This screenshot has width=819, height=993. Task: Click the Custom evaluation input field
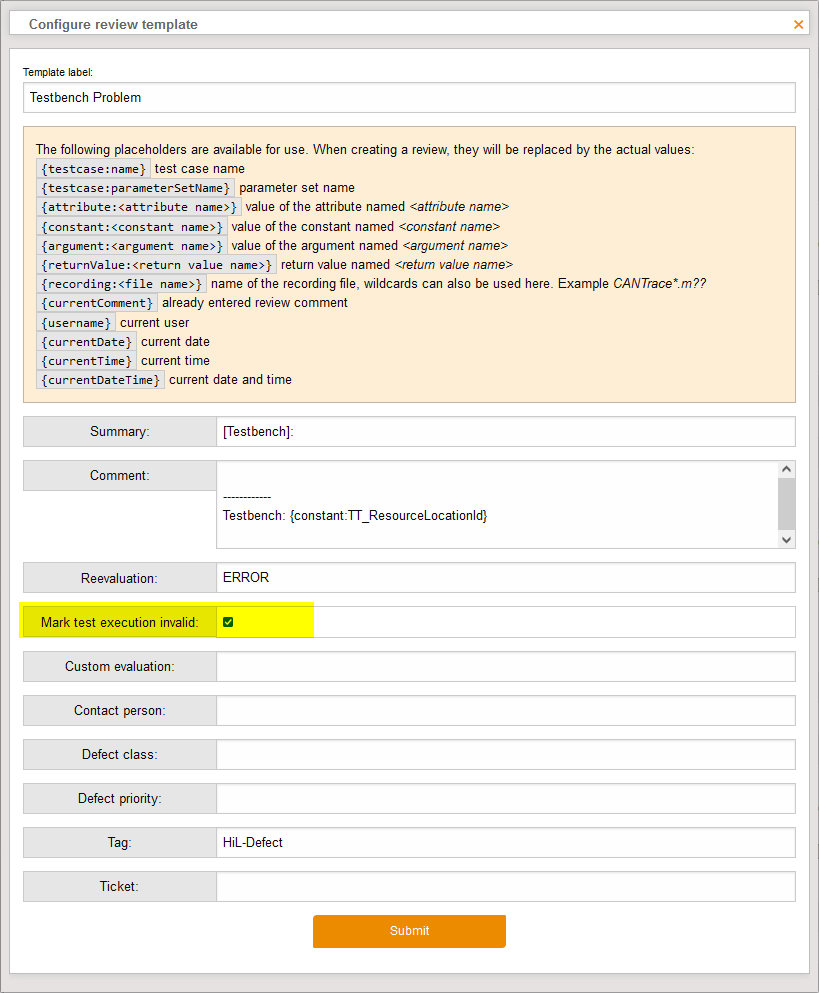pyautogui.click(x=505, y=666)
